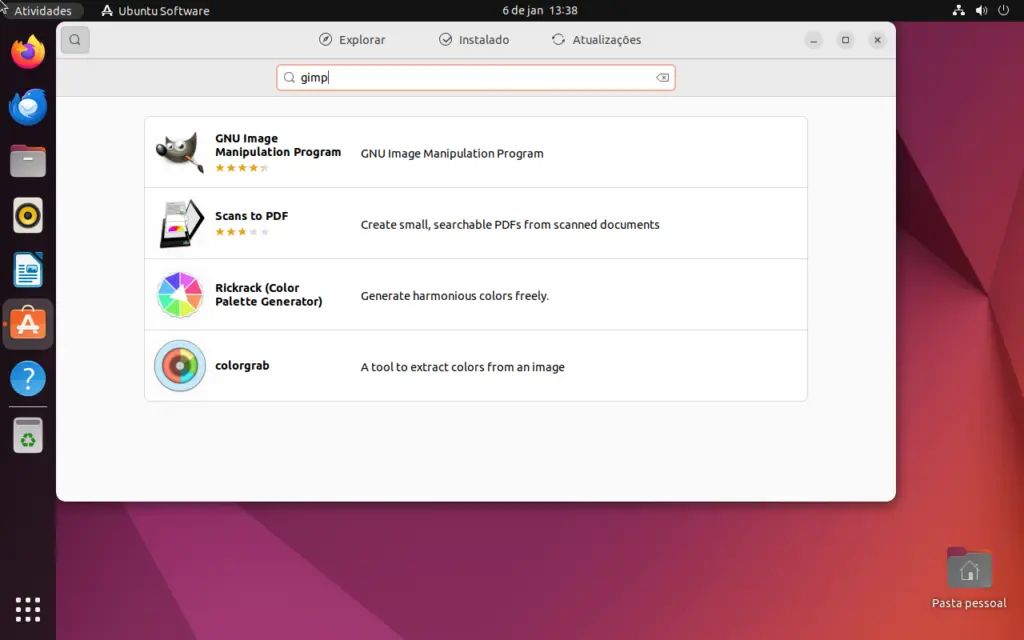Click the volume icon in the top bar
Image resolution: width=1024 pixels, height=640 pixels.
[x=980, y=10]
